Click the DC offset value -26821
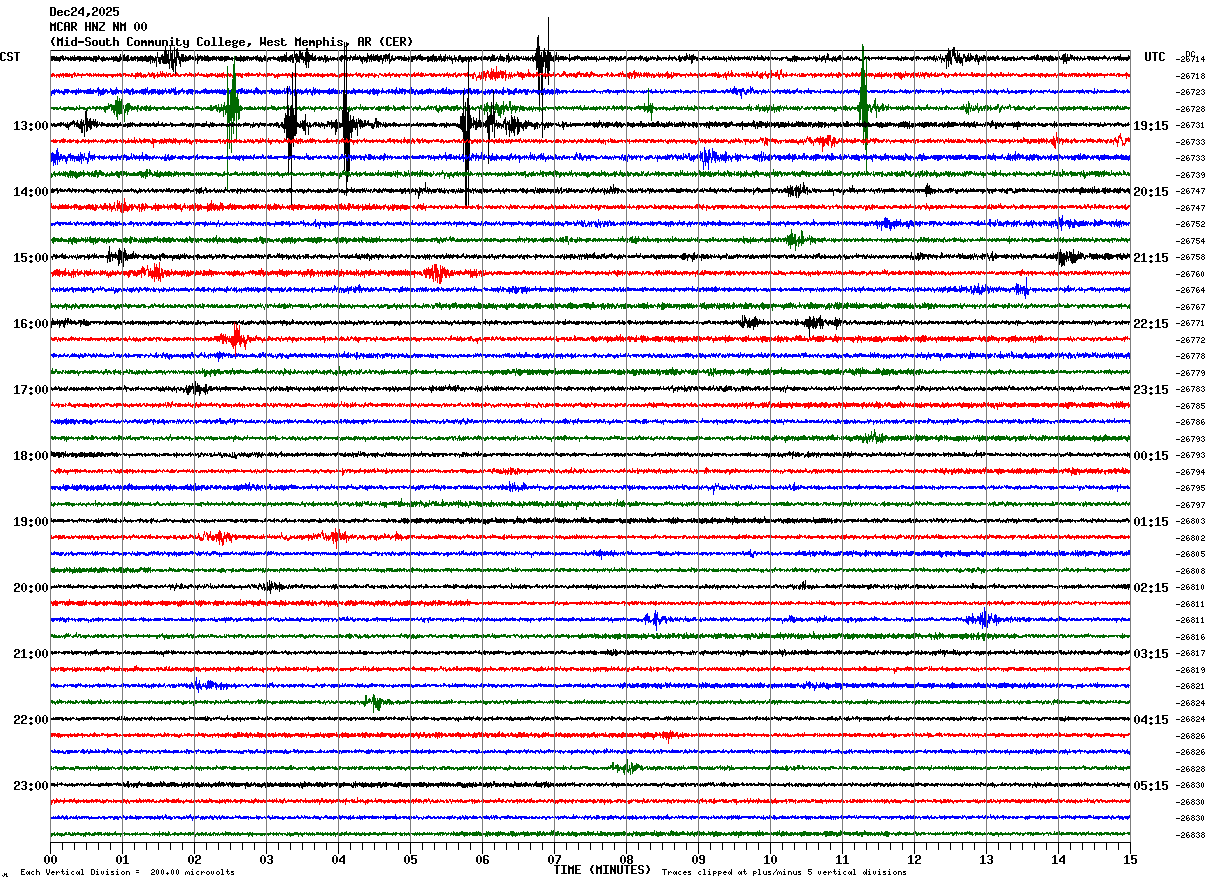 click(1191, 686)
